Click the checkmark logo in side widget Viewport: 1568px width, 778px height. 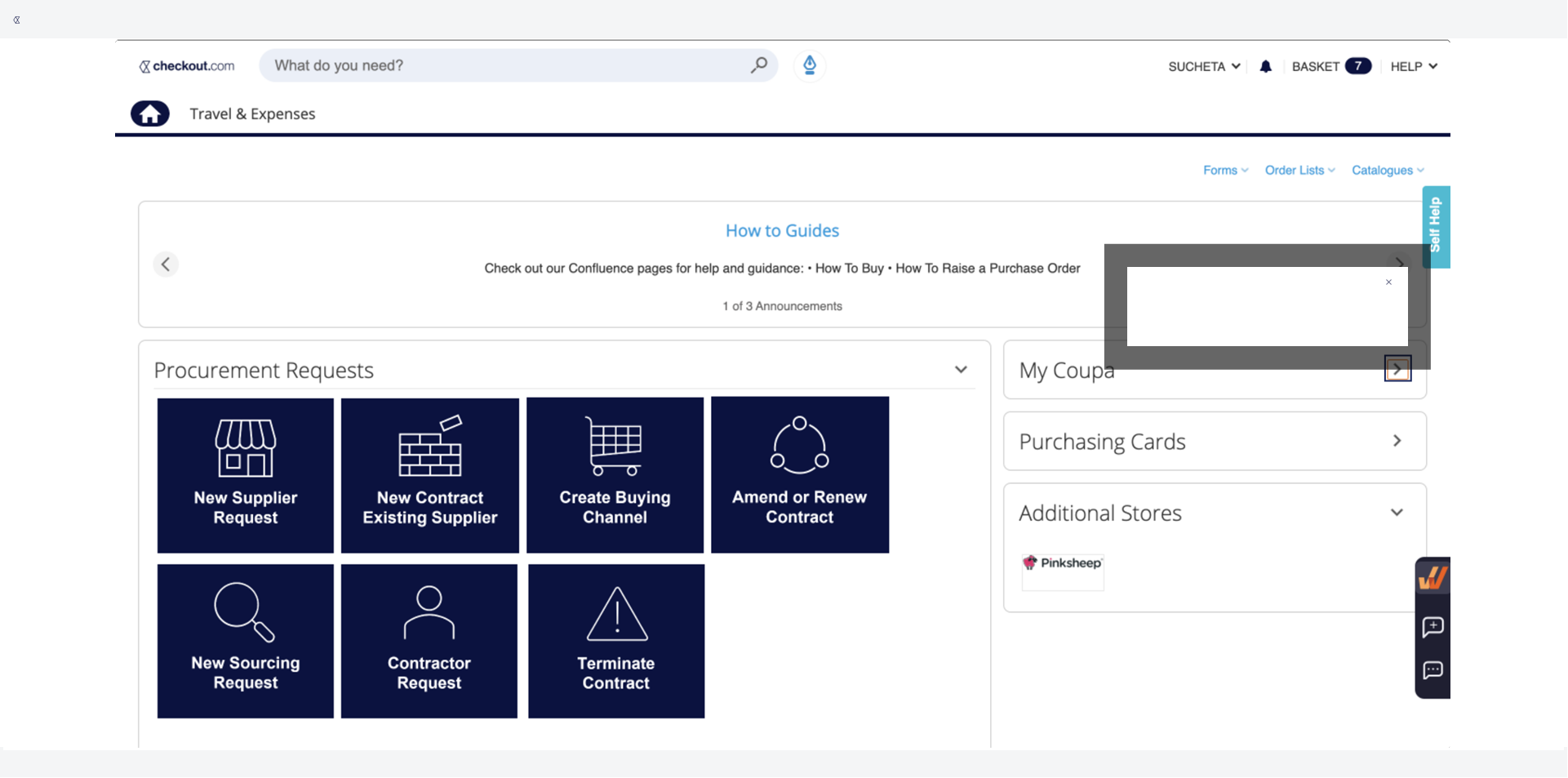point(1433,579)
